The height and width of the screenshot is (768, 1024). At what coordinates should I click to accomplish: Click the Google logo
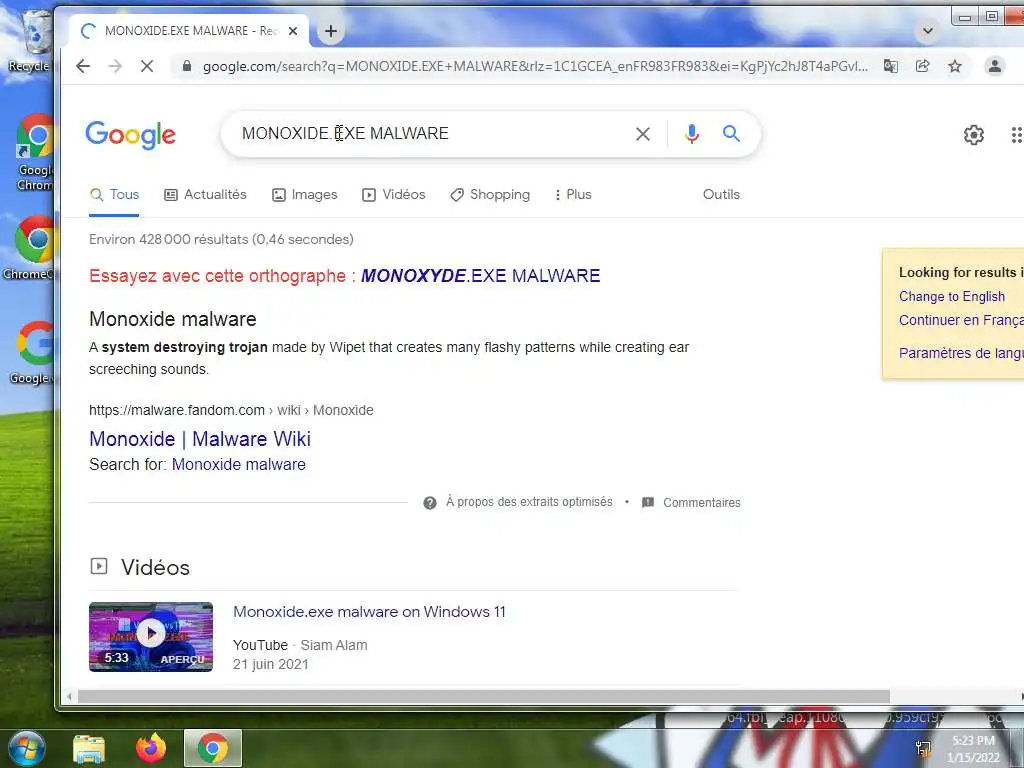(131, 135)
